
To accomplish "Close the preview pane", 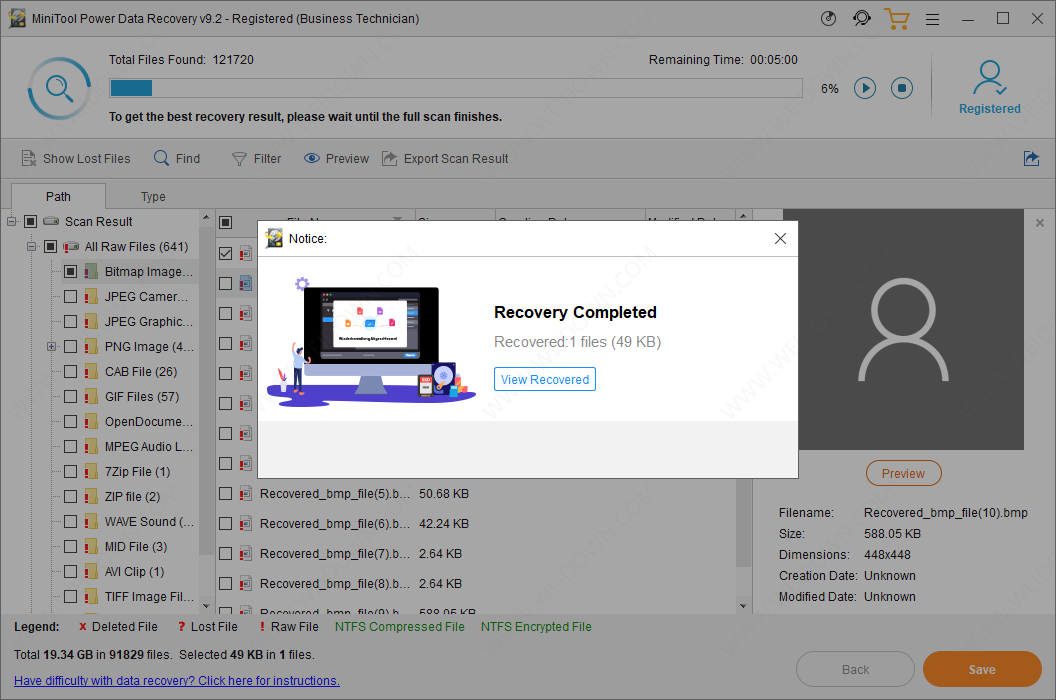I will (x=1040, y=223).
